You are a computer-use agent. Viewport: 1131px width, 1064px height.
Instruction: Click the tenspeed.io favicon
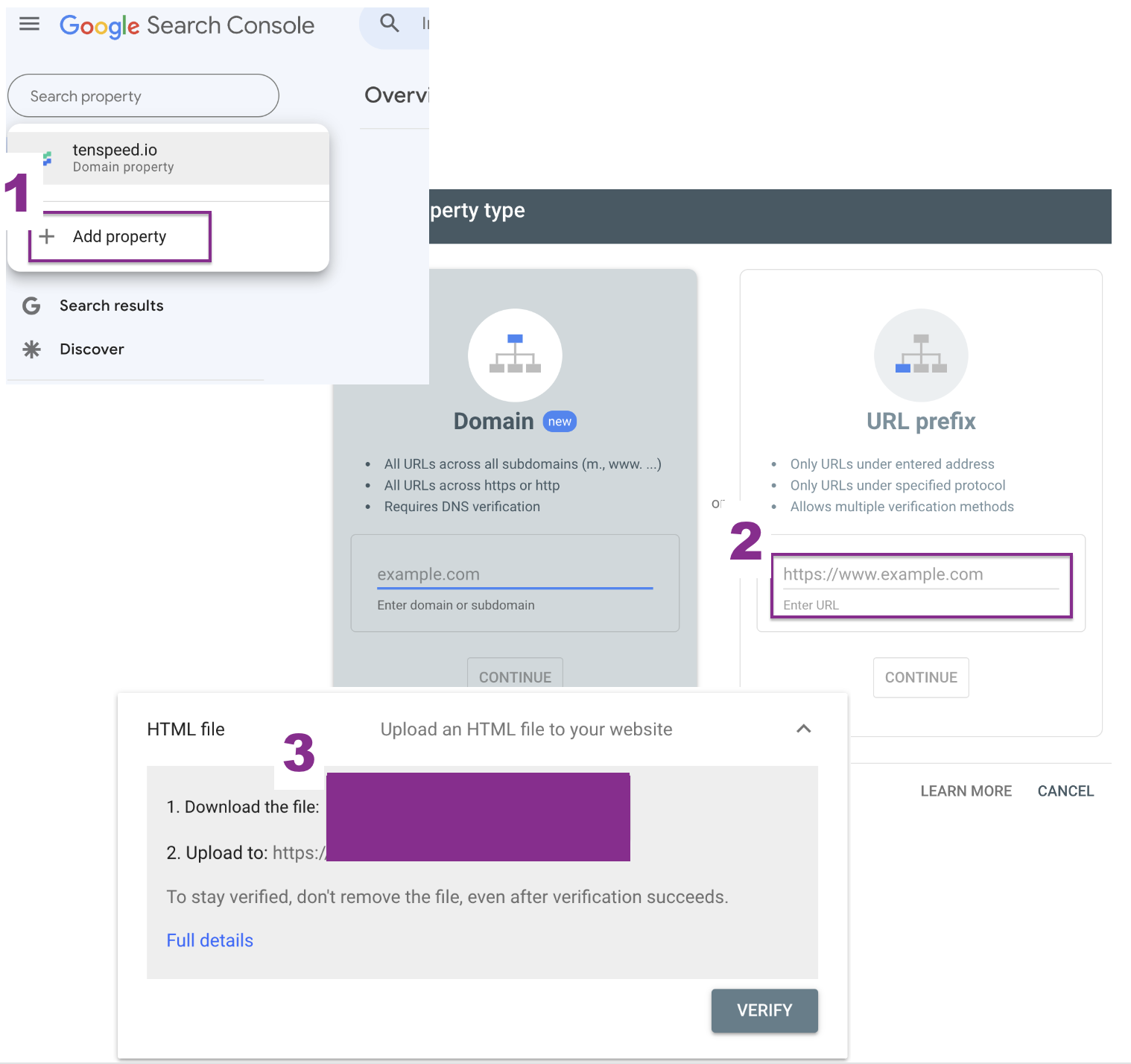48,158
